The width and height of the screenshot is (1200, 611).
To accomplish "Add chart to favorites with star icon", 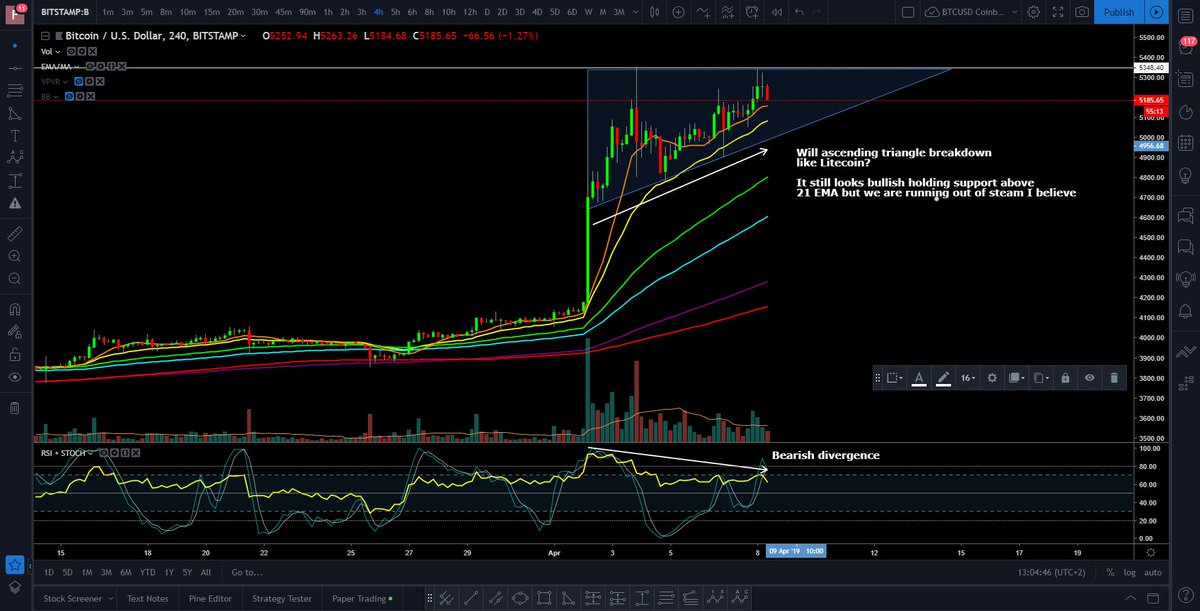I will 14,565.
